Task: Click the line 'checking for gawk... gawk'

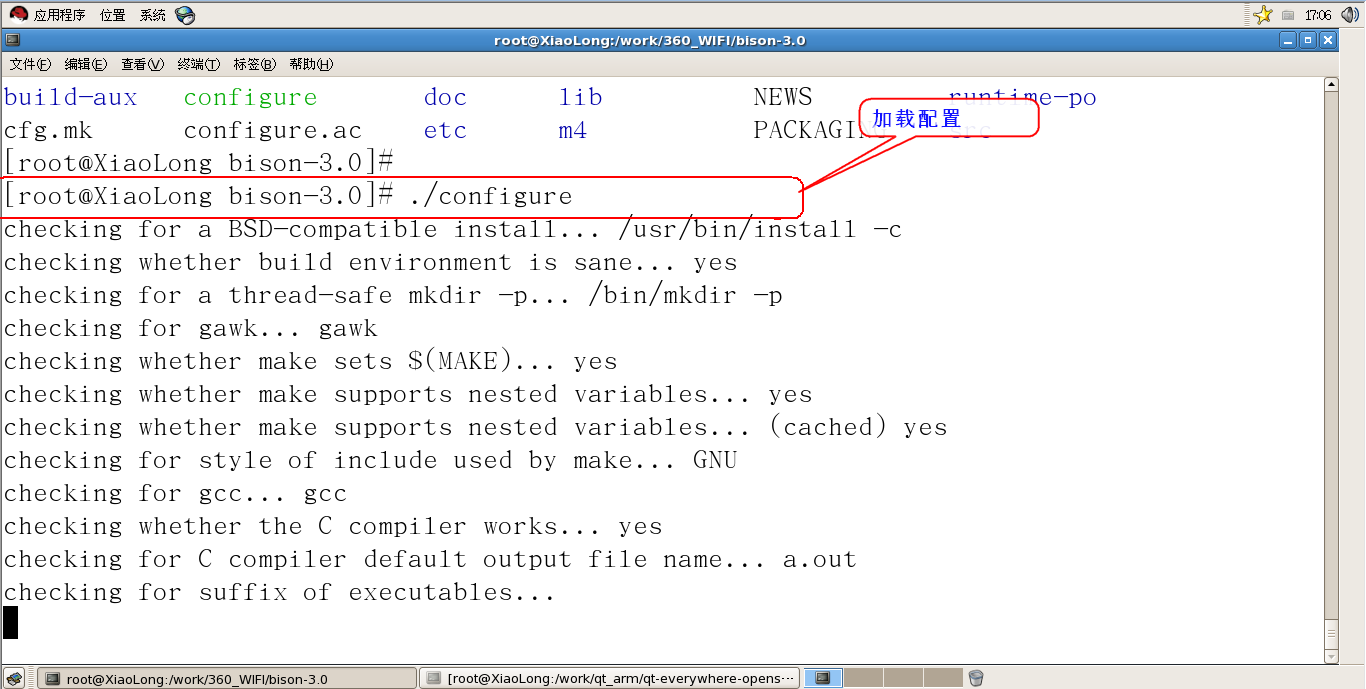Action: point(191,328)
